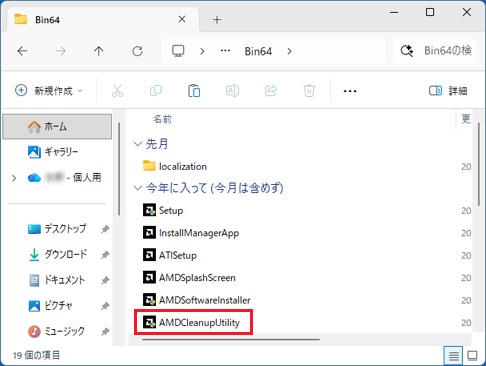Select the AMDCleanupUtility file
486x366 pixels.
point(191,322)
